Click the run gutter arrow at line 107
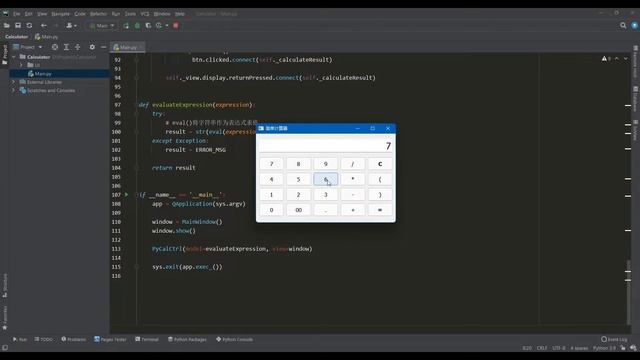This screenshot has width=640, height=360. click(127, 195)
